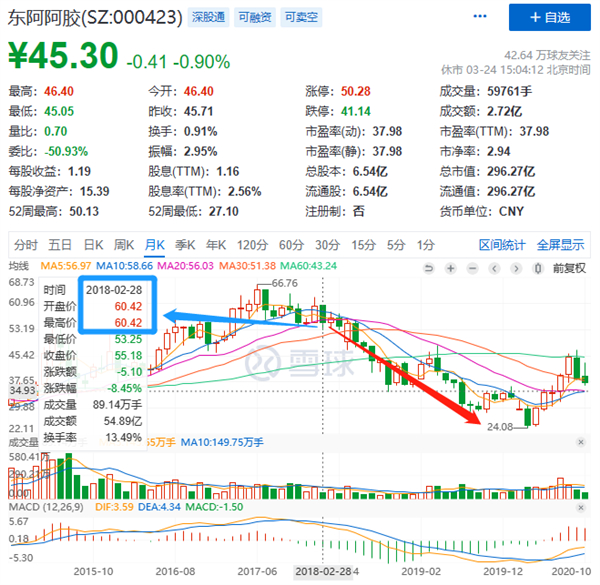Viewport: 600px width, 585px height.
Task: Click the 2015-10 date axis label
Action: pos(93,572)
